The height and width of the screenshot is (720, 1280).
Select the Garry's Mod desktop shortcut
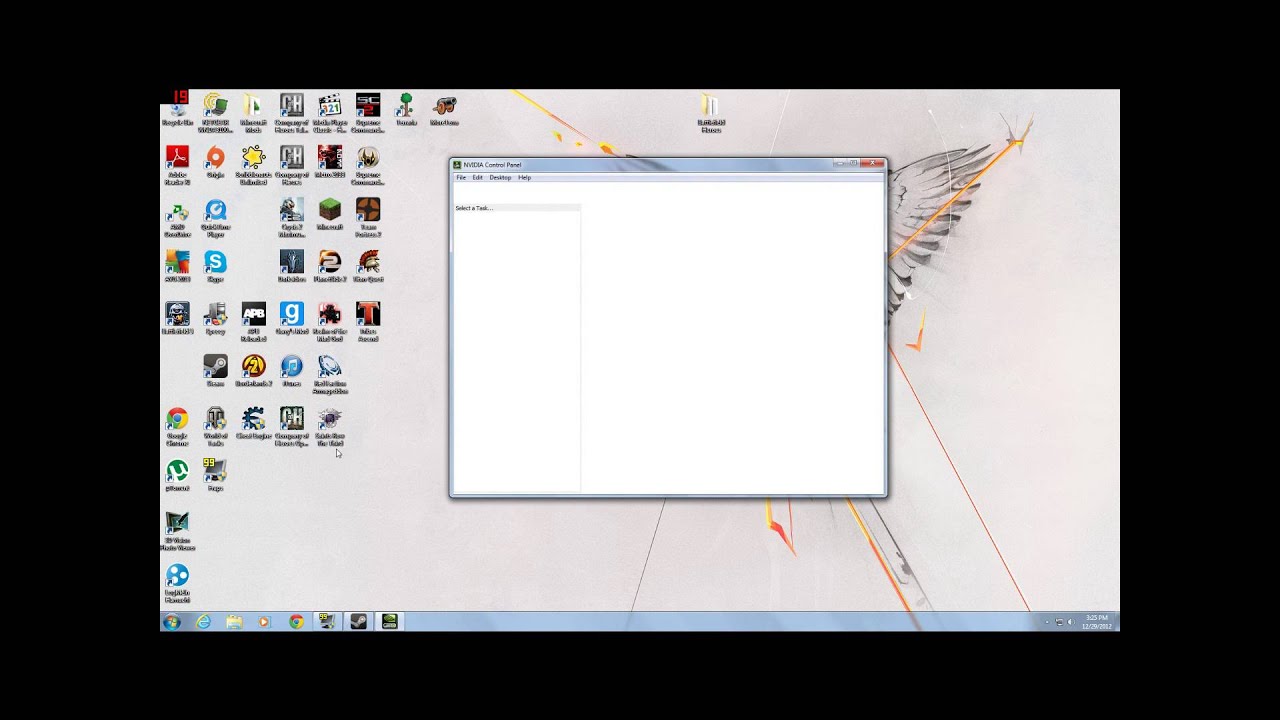(291, 318)
